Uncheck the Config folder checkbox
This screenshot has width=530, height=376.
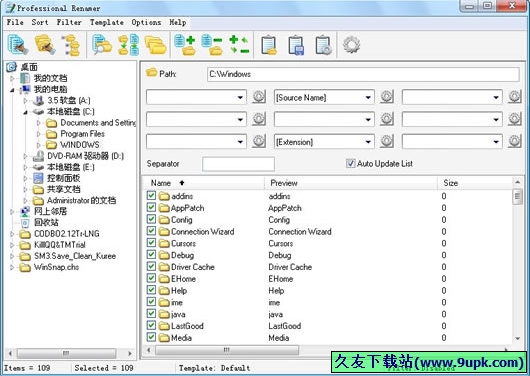(x=151, y=219)
